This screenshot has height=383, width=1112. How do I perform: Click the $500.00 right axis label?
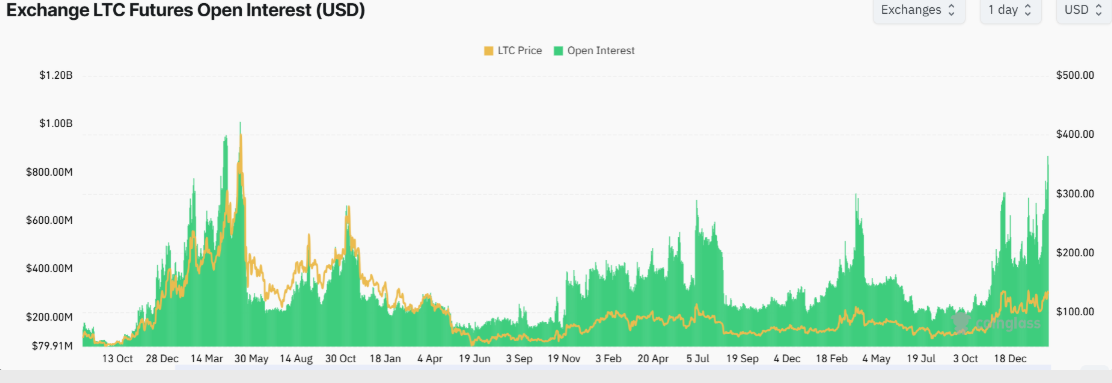1074,75
